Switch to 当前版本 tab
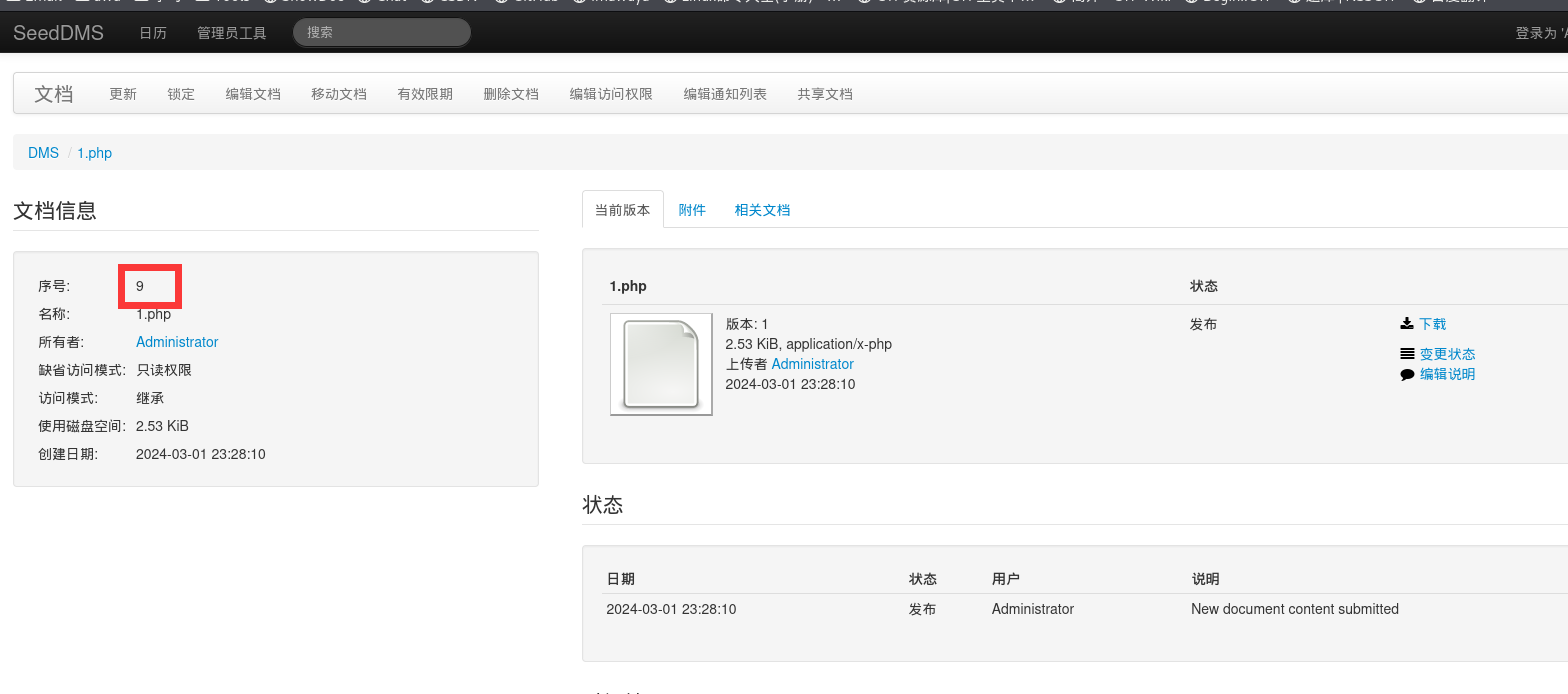 [x=622, y=210]
